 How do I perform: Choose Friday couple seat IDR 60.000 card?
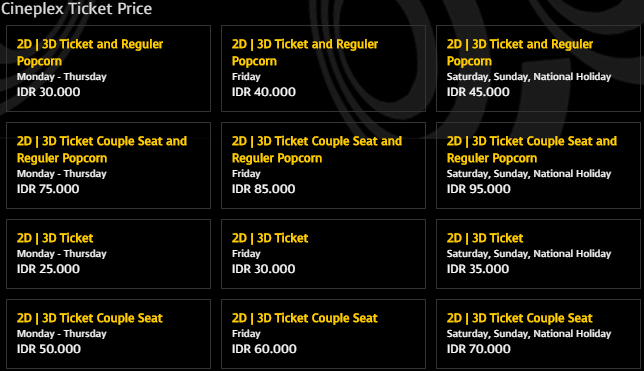tap(323, 334)
